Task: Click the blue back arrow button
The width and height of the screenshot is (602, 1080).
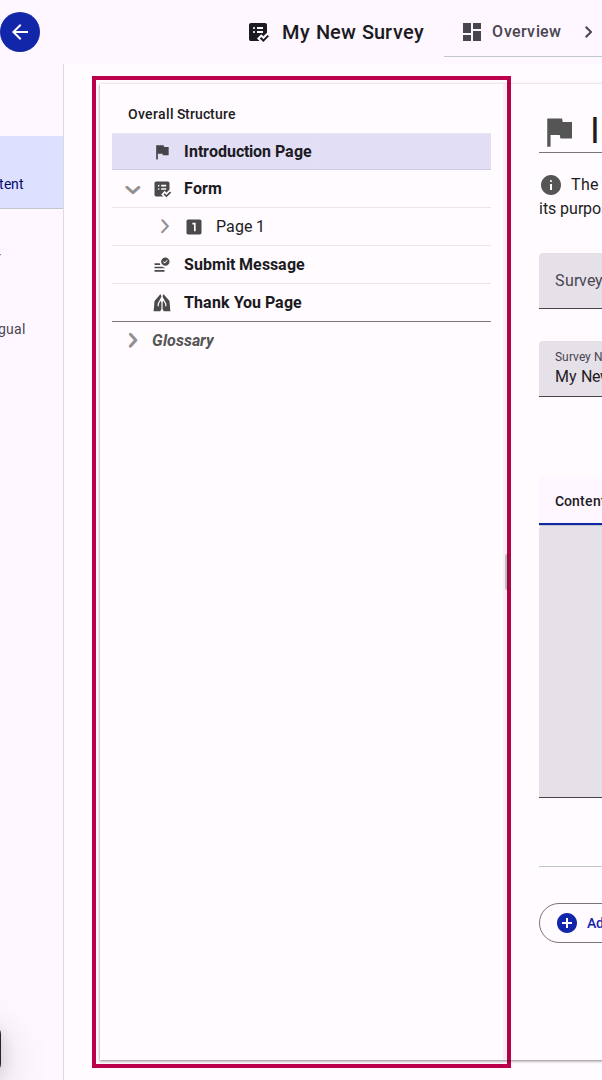Action: pos(19,32)
